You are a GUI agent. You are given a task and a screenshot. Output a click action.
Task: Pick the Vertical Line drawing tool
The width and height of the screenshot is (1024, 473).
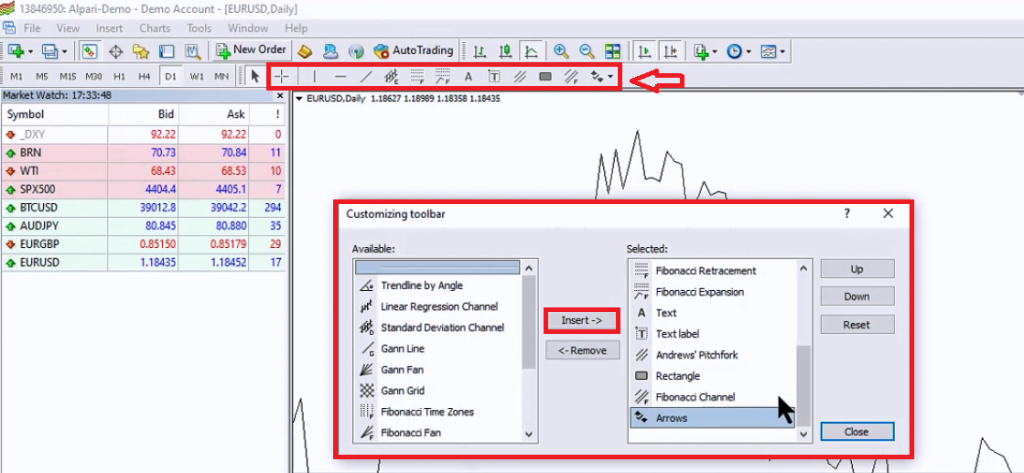coord(315,76)
